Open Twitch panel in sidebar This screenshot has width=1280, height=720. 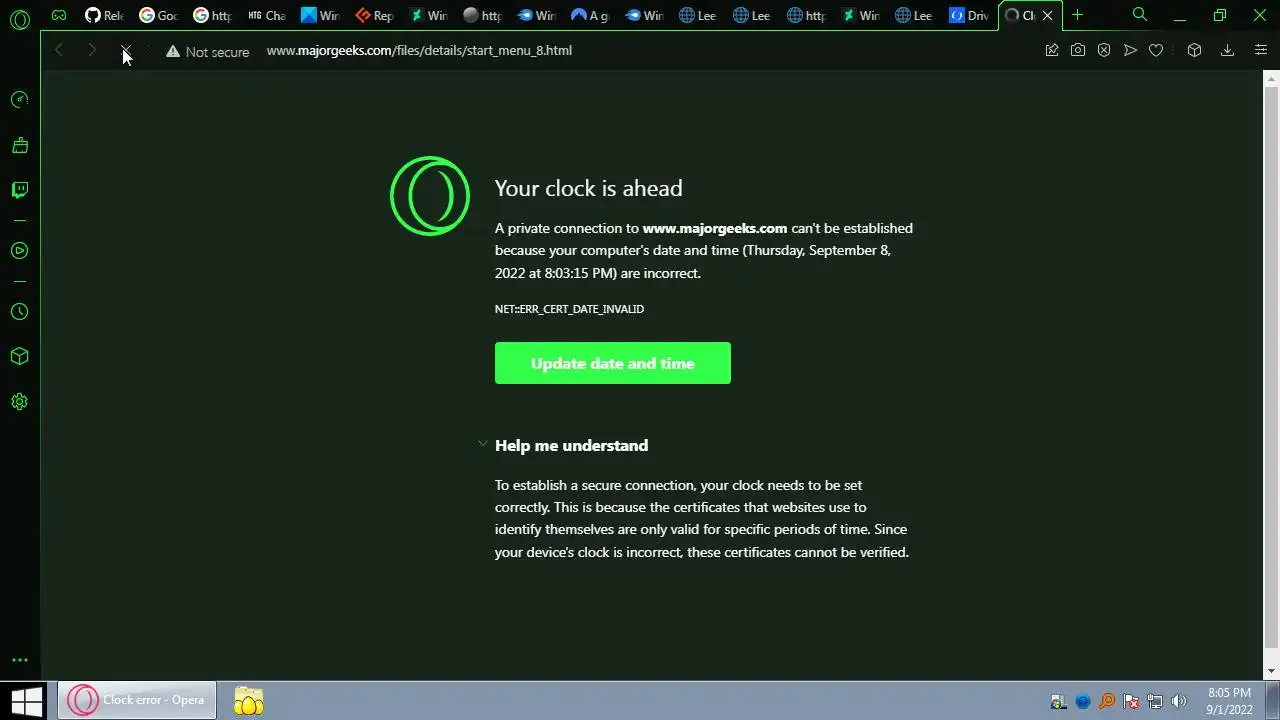pyautogui.click(x=19, y=190)
